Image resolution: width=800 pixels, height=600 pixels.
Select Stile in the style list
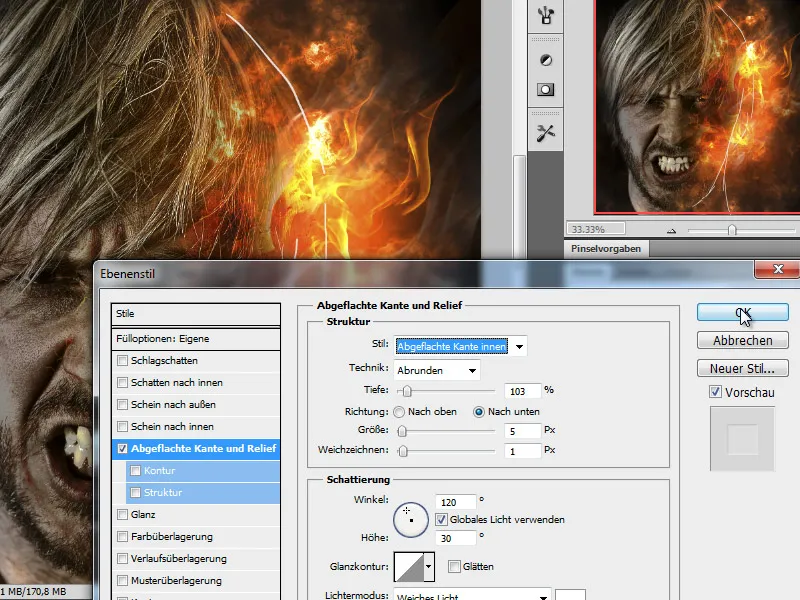click(196, 314)
